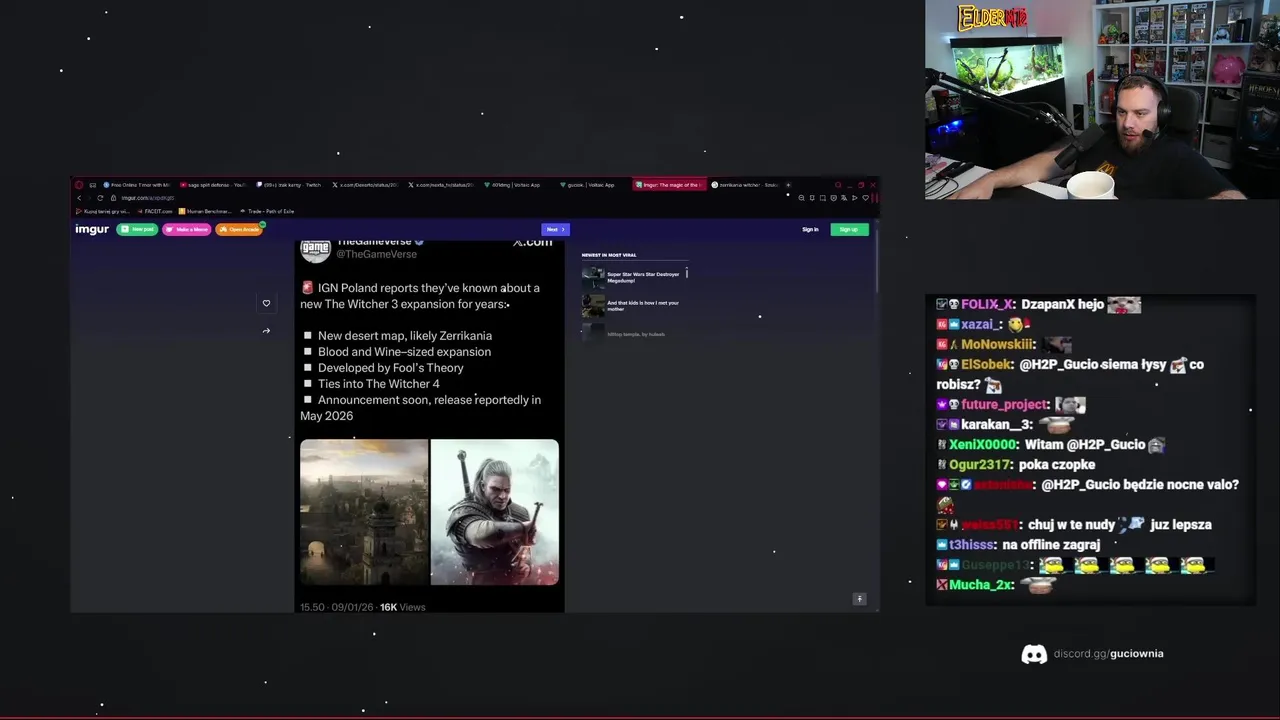The width and height of the screenshot is (1280, 720).
Task: Switch to the YouTube saga split defense tab
Action: click(x=213, y=185)
